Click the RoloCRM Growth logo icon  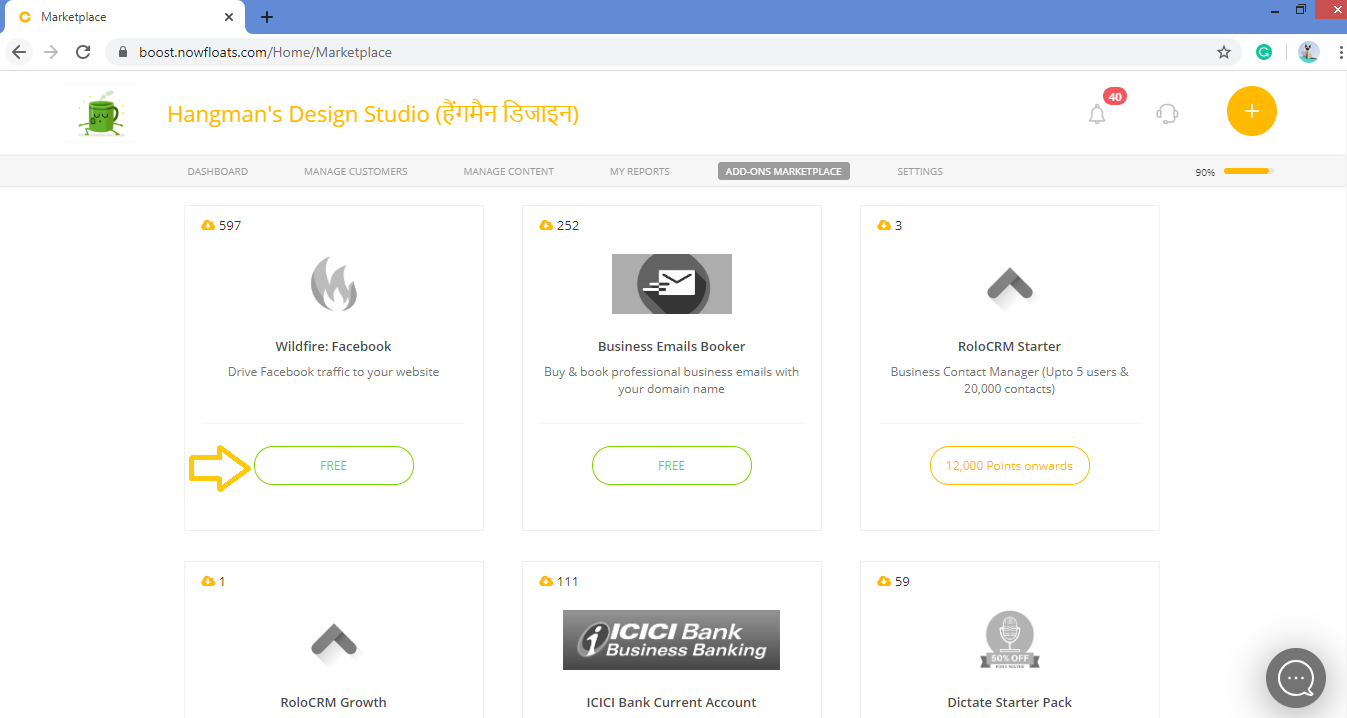pos(334,640)
